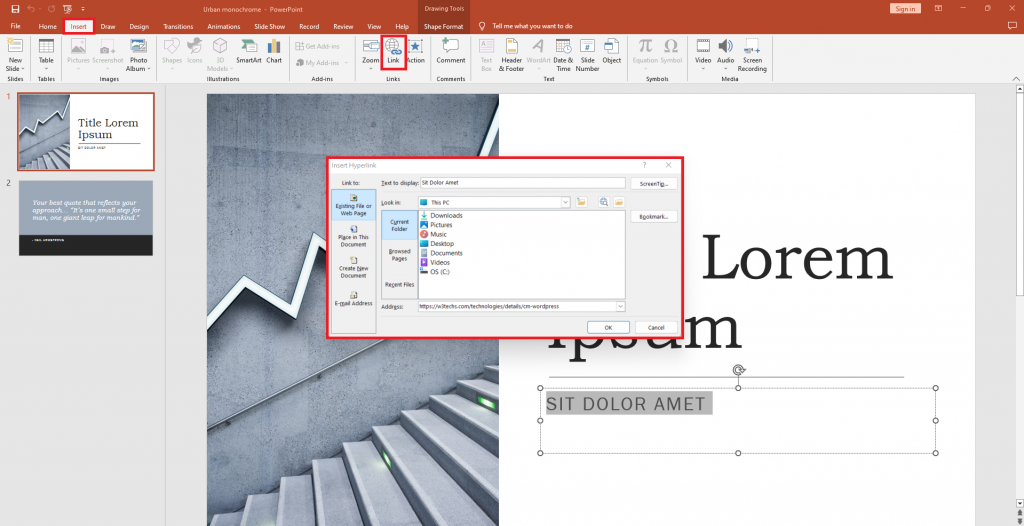The height and width of the screenshot is (526, 1024).
Task: Expand the Look in dropdown
Action: pyautogui.click(x=565, y=202)
